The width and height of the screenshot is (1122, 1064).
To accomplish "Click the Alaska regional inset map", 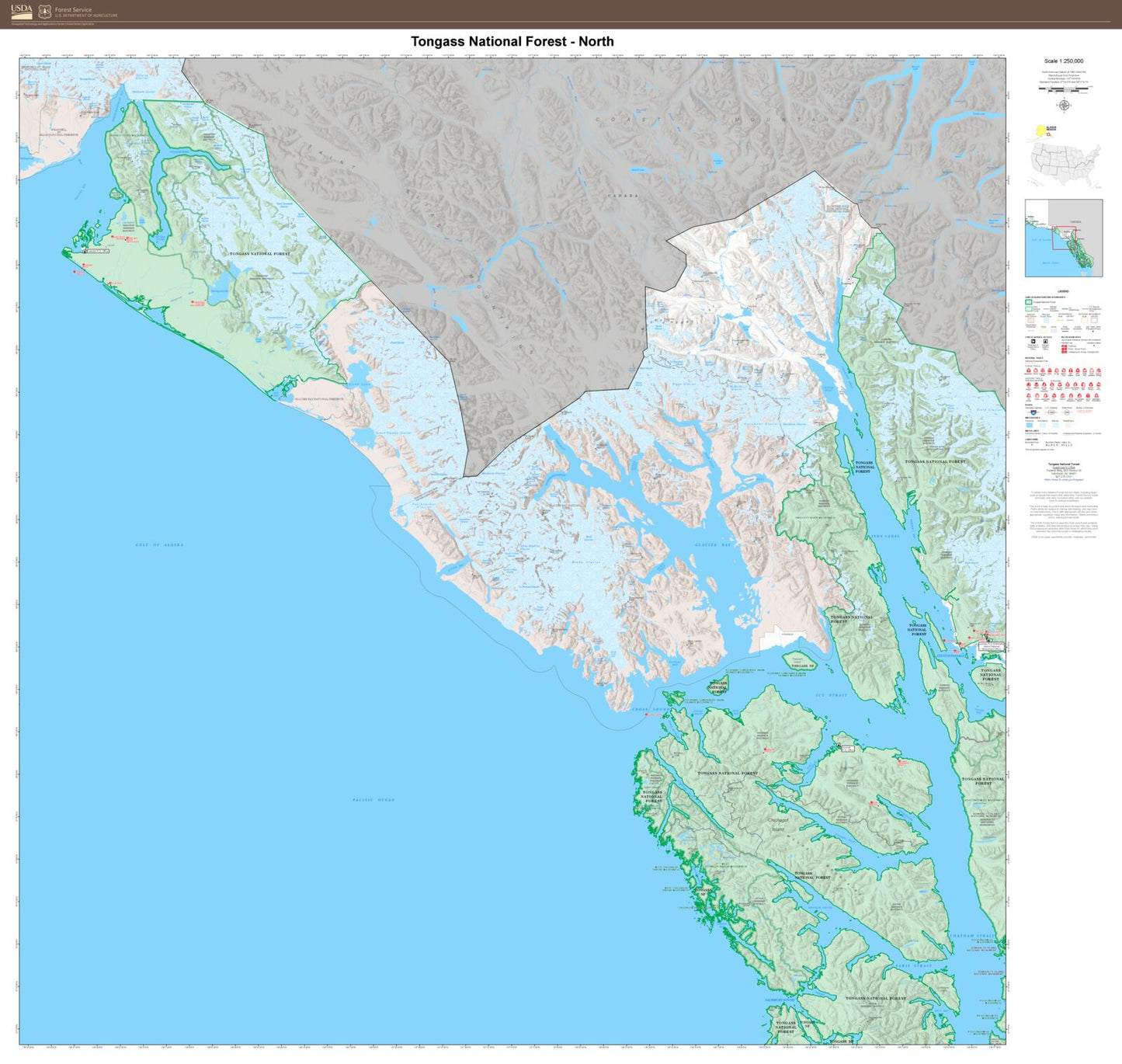I will click(1064, 238).
